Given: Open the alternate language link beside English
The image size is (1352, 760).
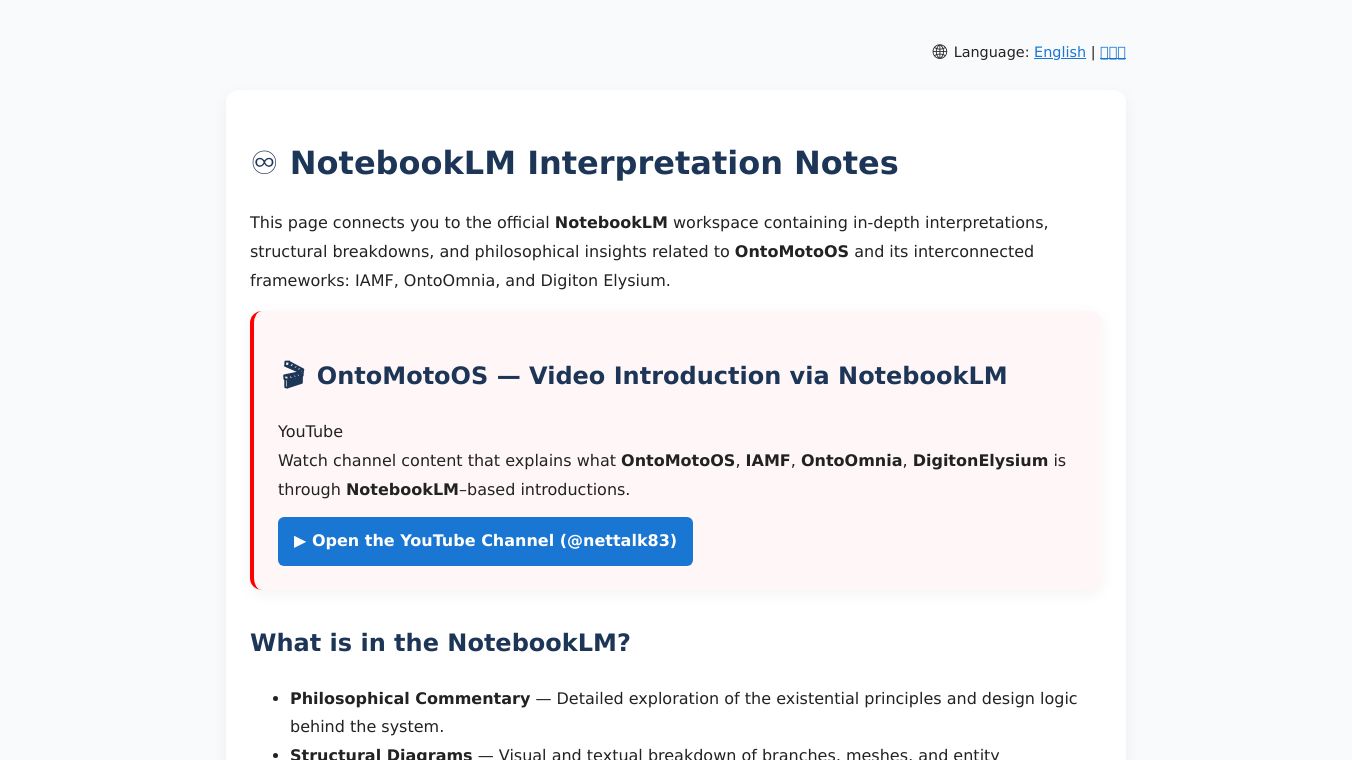Looking at the screenshot, I should coord(1112,52).
